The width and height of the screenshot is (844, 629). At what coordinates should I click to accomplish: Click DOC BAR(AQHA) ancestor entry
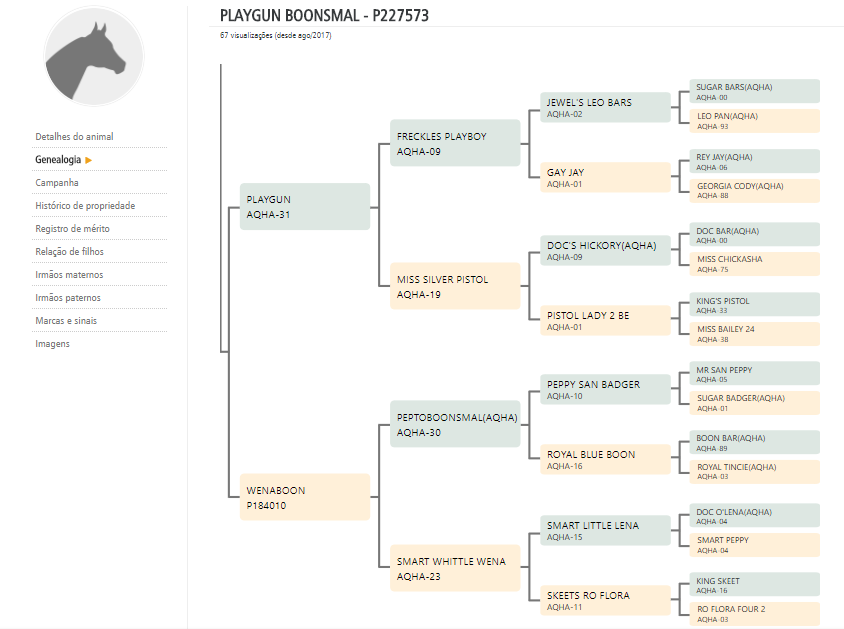(754, 235)
